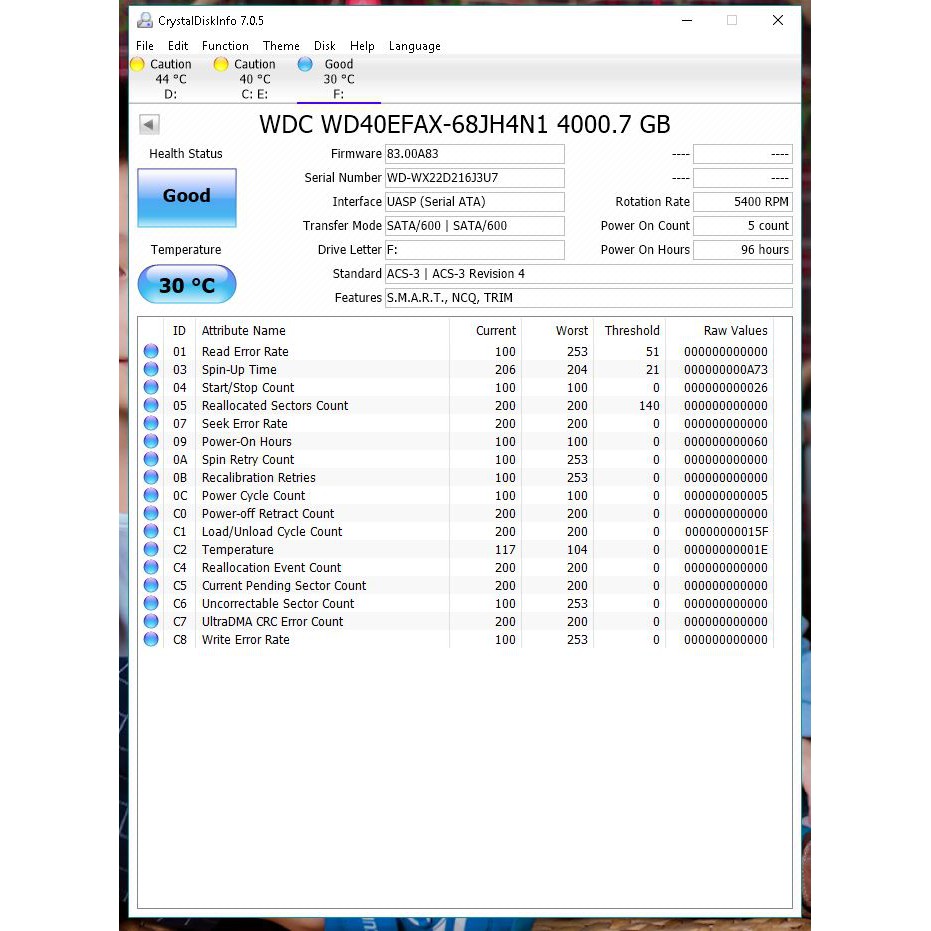931x931 pixels.
Task: Click the blue dot beside Spin-Up Time
Action: [x=151, y=369]
